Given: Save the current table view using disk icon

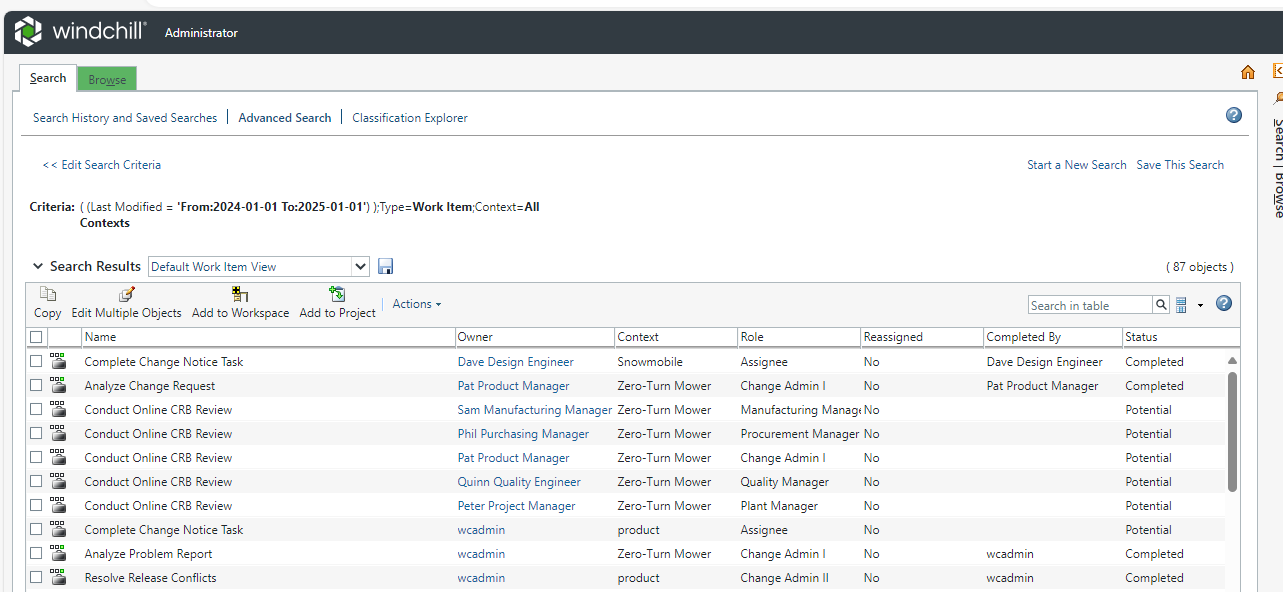Looking at the screenshot, I should (x=385, y=265).
